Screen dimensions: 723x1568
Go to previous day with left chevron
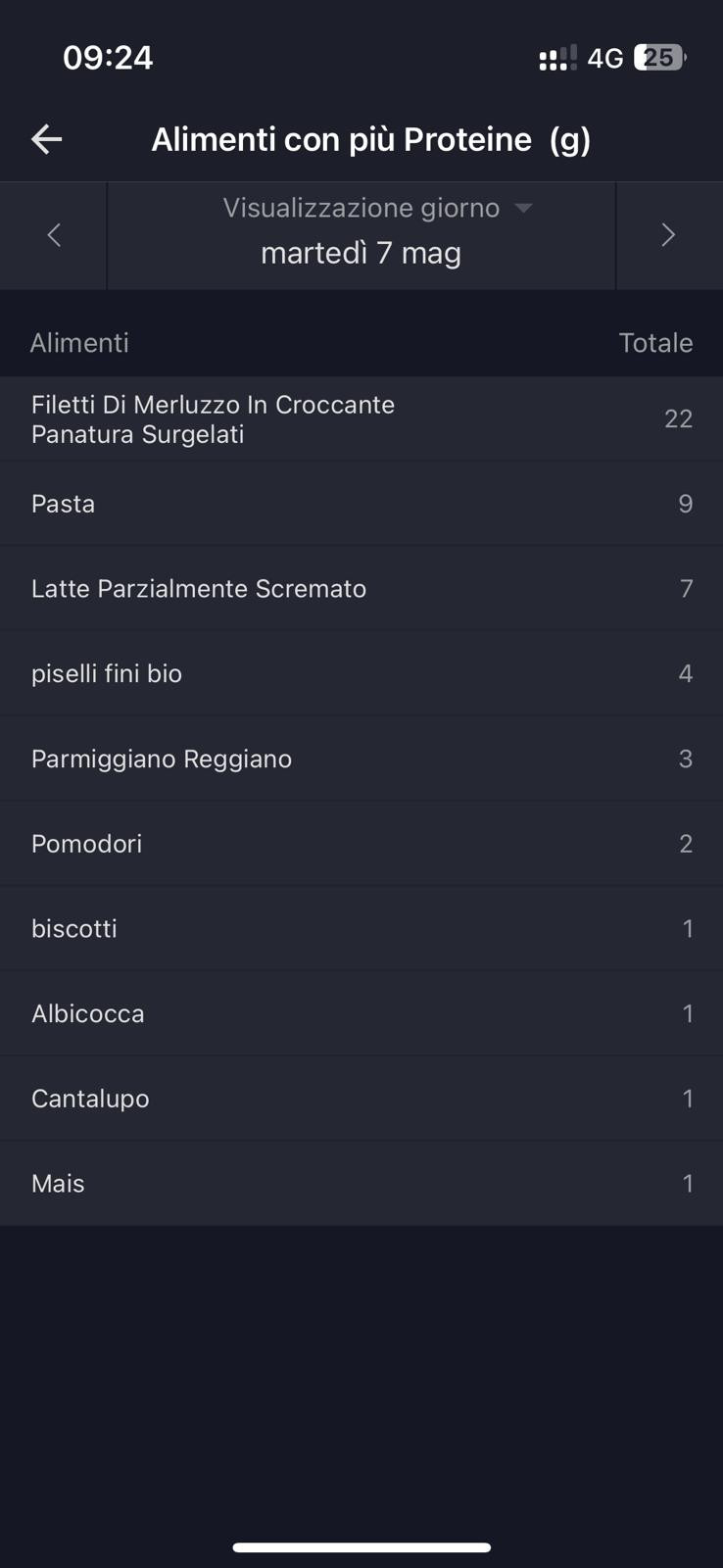(54, 235)
